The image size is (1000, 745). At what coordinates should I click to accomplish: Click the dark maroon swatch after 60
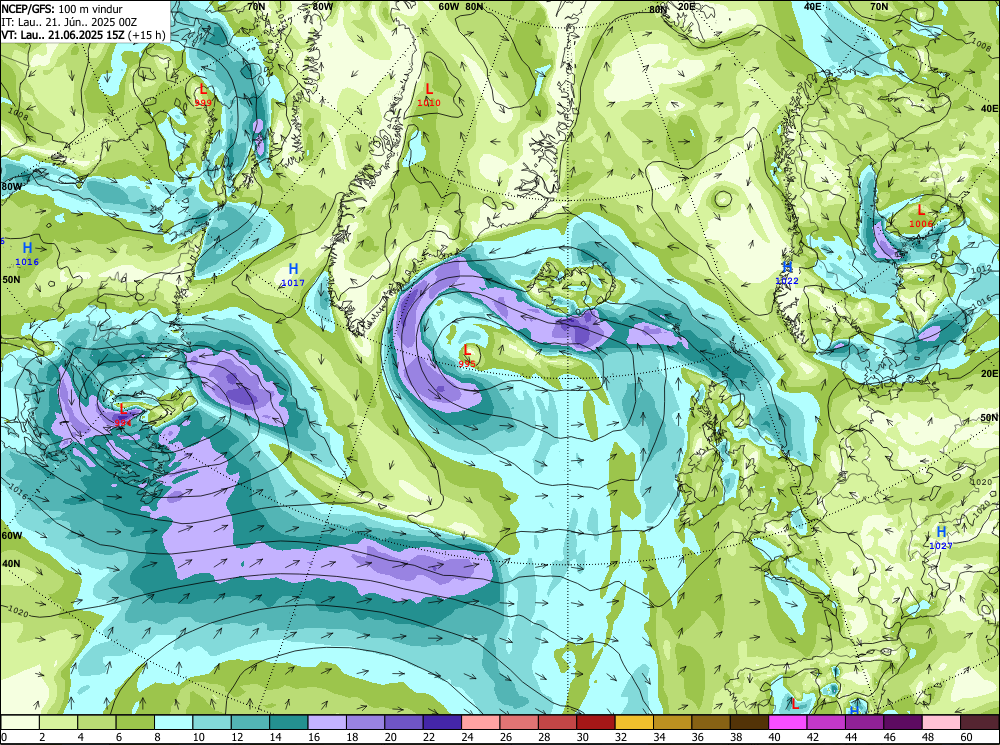point(980,722)
